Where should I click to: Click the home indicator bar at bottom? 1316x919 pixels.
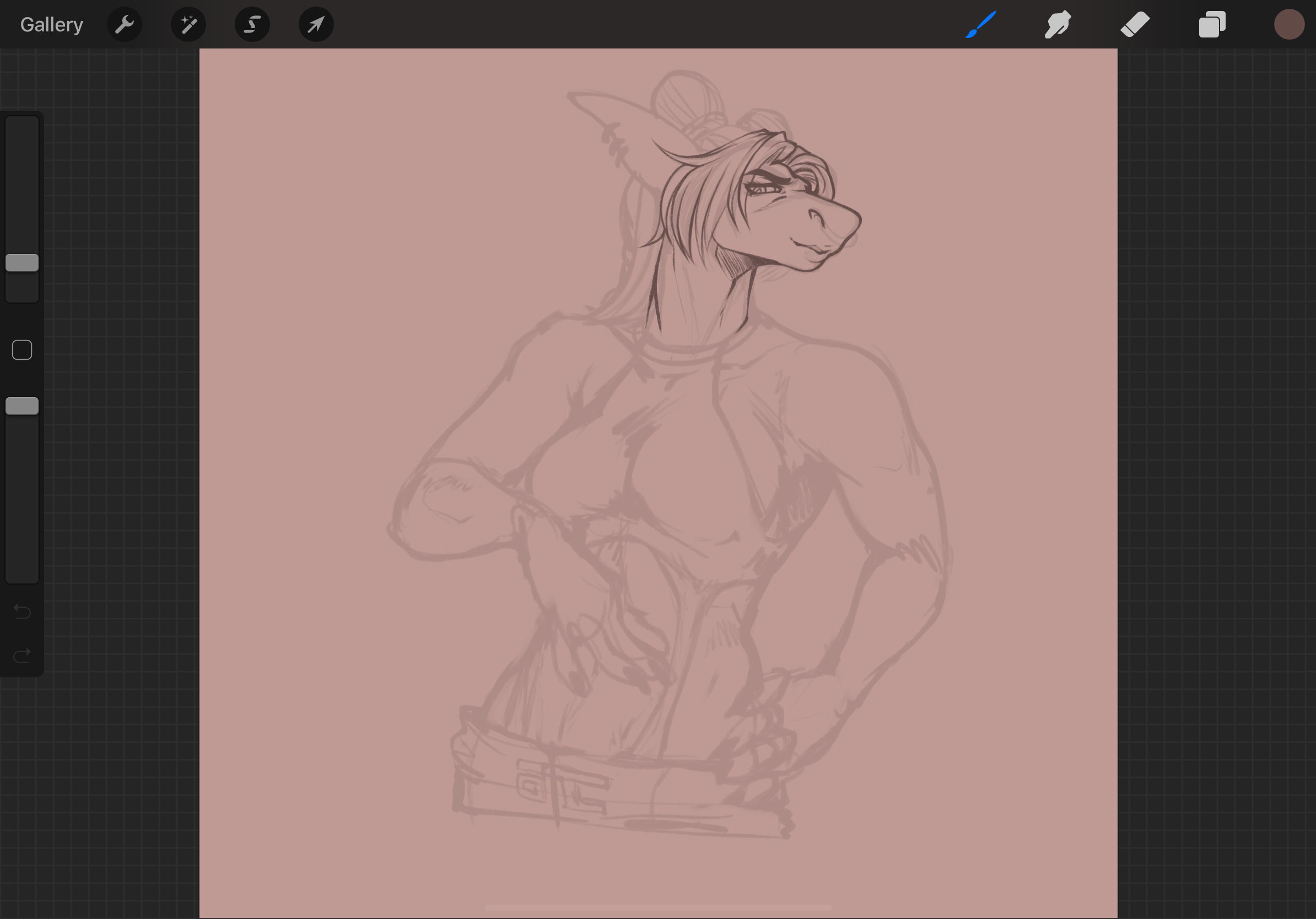tap(657, 908)
